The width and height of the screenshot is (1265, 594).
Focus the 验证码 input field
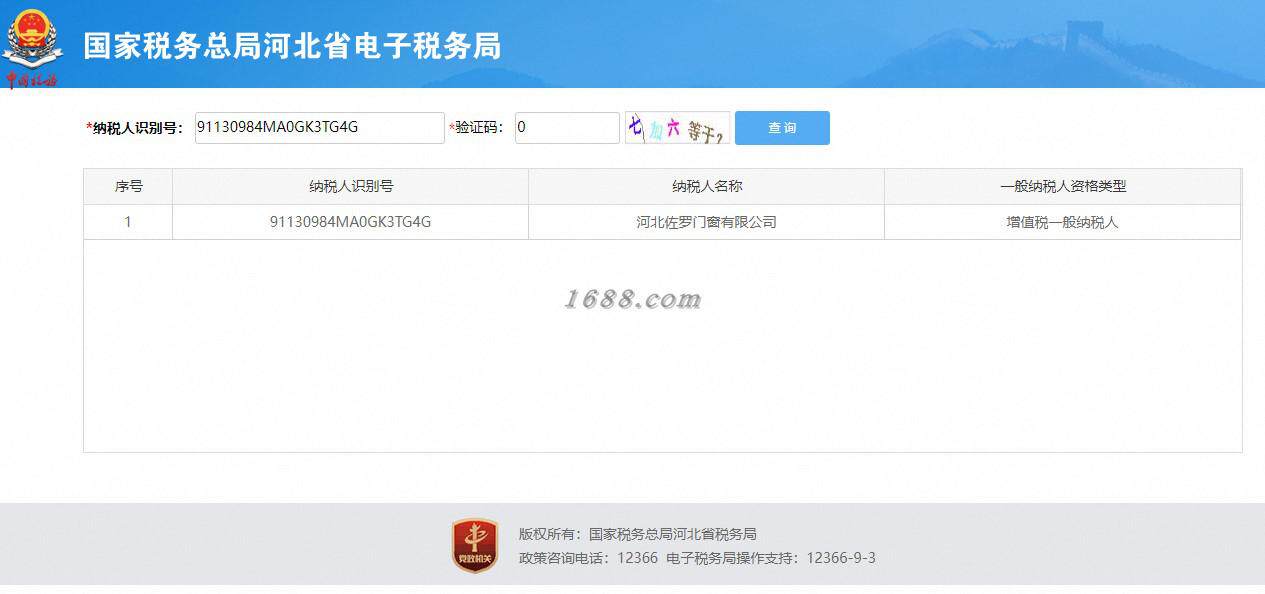pyautogui.click(x=567, y=128)
